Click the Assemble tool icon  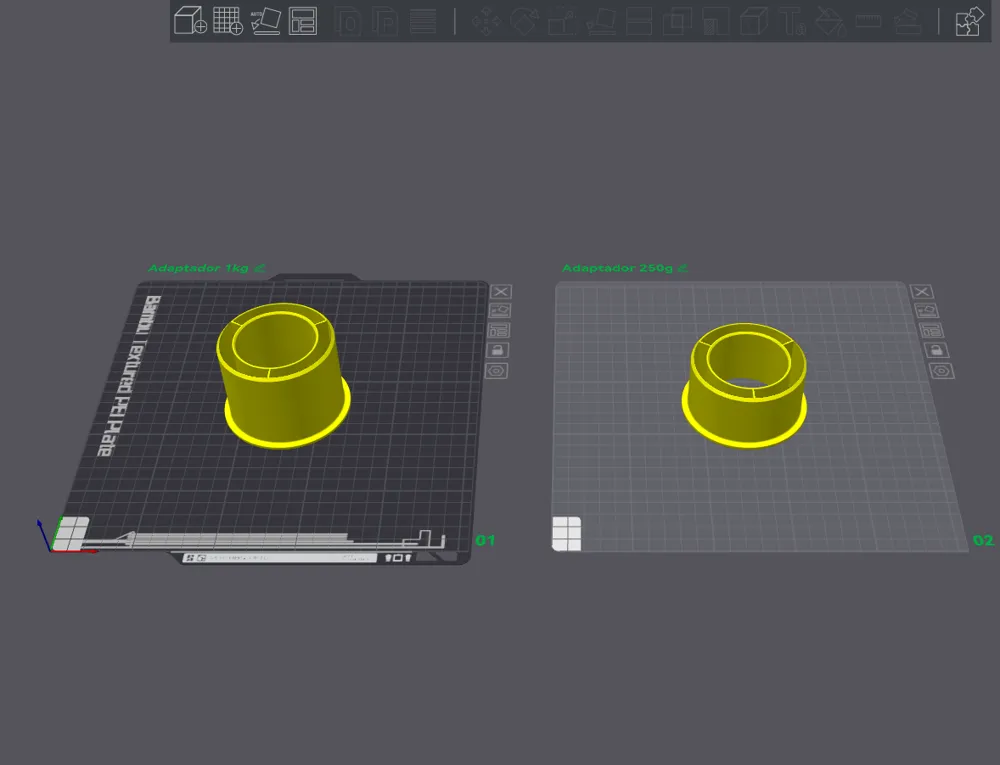[907, 20]
